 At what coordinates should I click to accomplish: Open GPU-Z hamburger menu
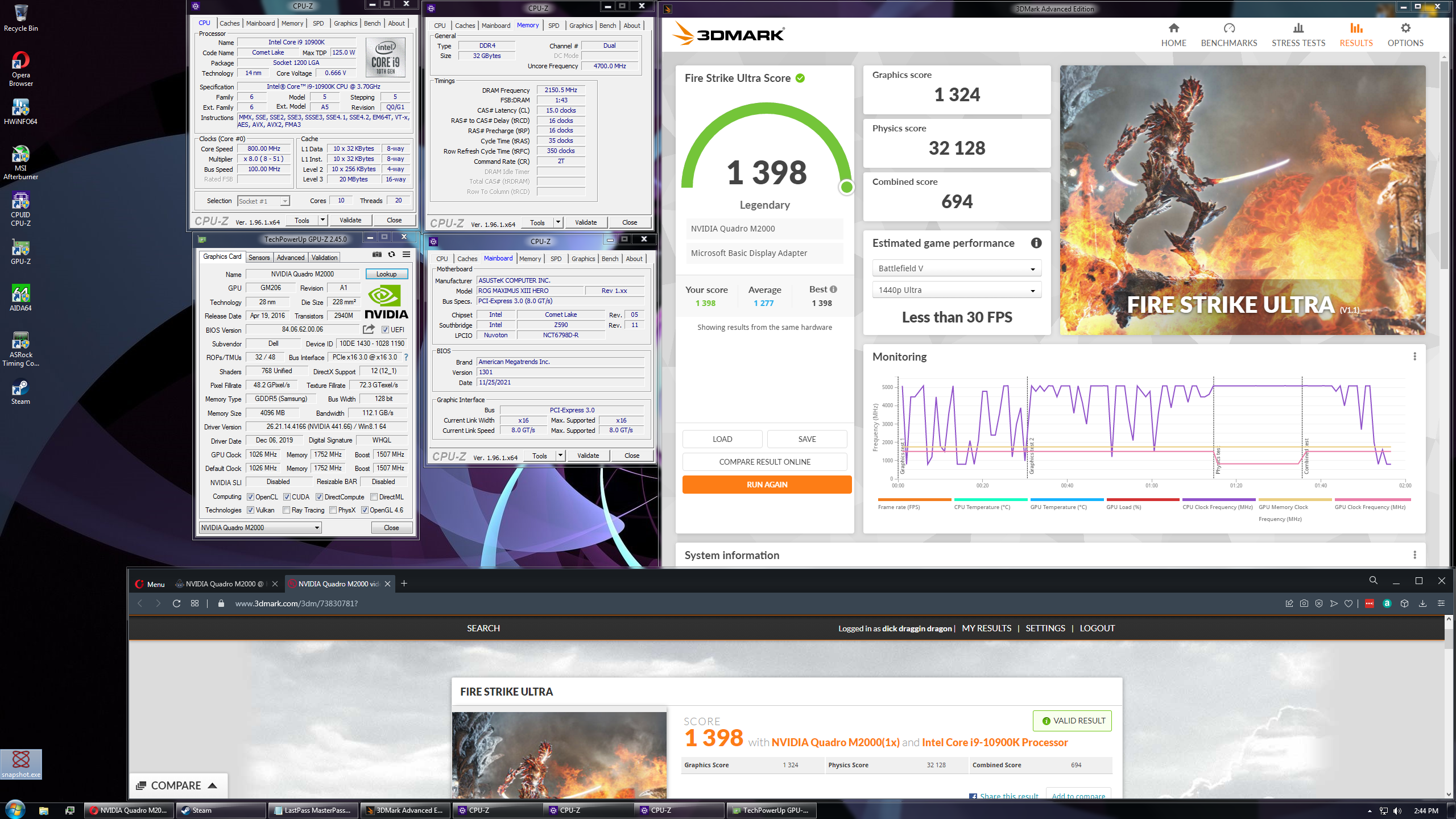point(406,254)
